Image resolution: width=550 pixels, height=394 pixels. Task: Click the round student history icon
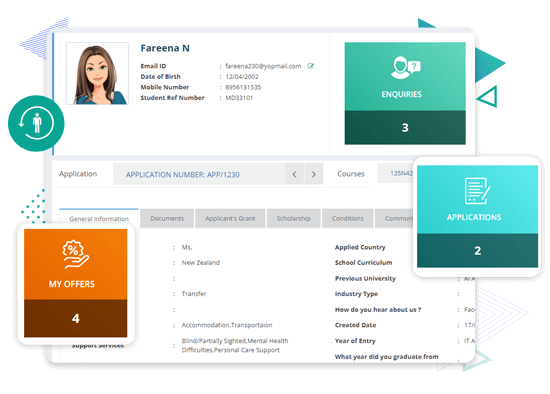(36, 123)
